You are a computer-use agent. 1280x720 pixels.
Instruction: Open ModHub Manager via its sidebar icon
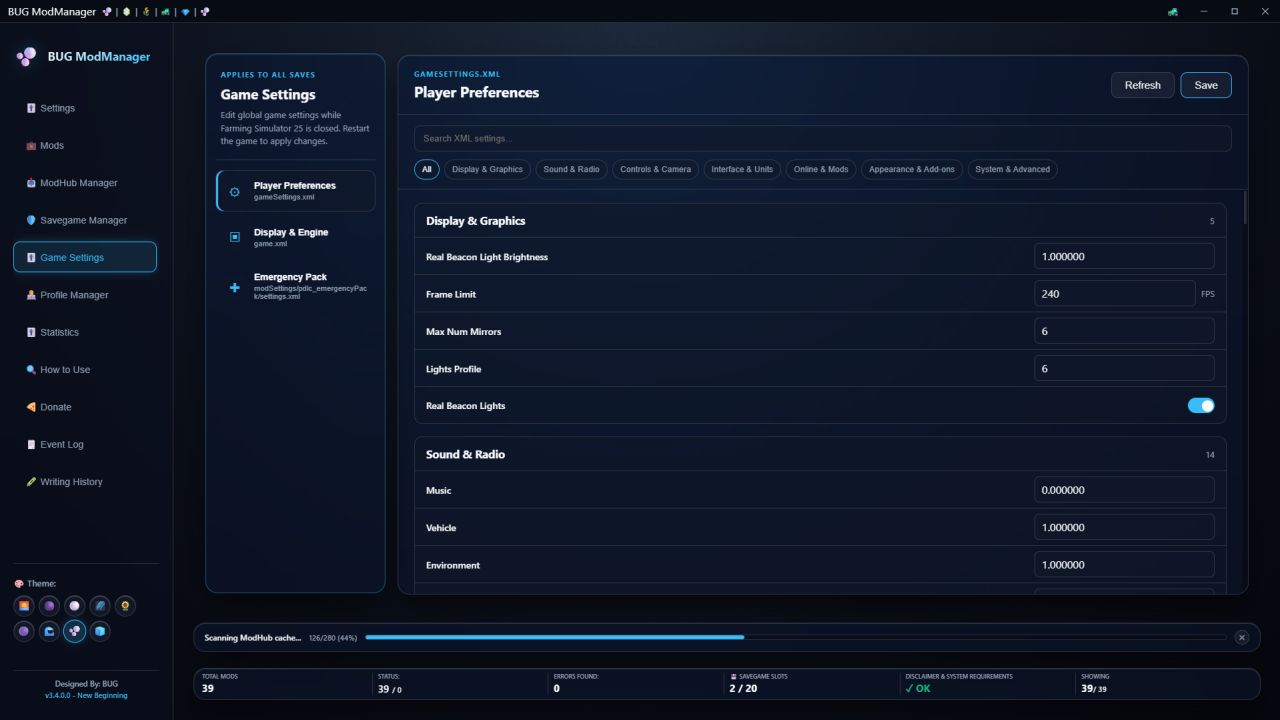tap(31, 183)
